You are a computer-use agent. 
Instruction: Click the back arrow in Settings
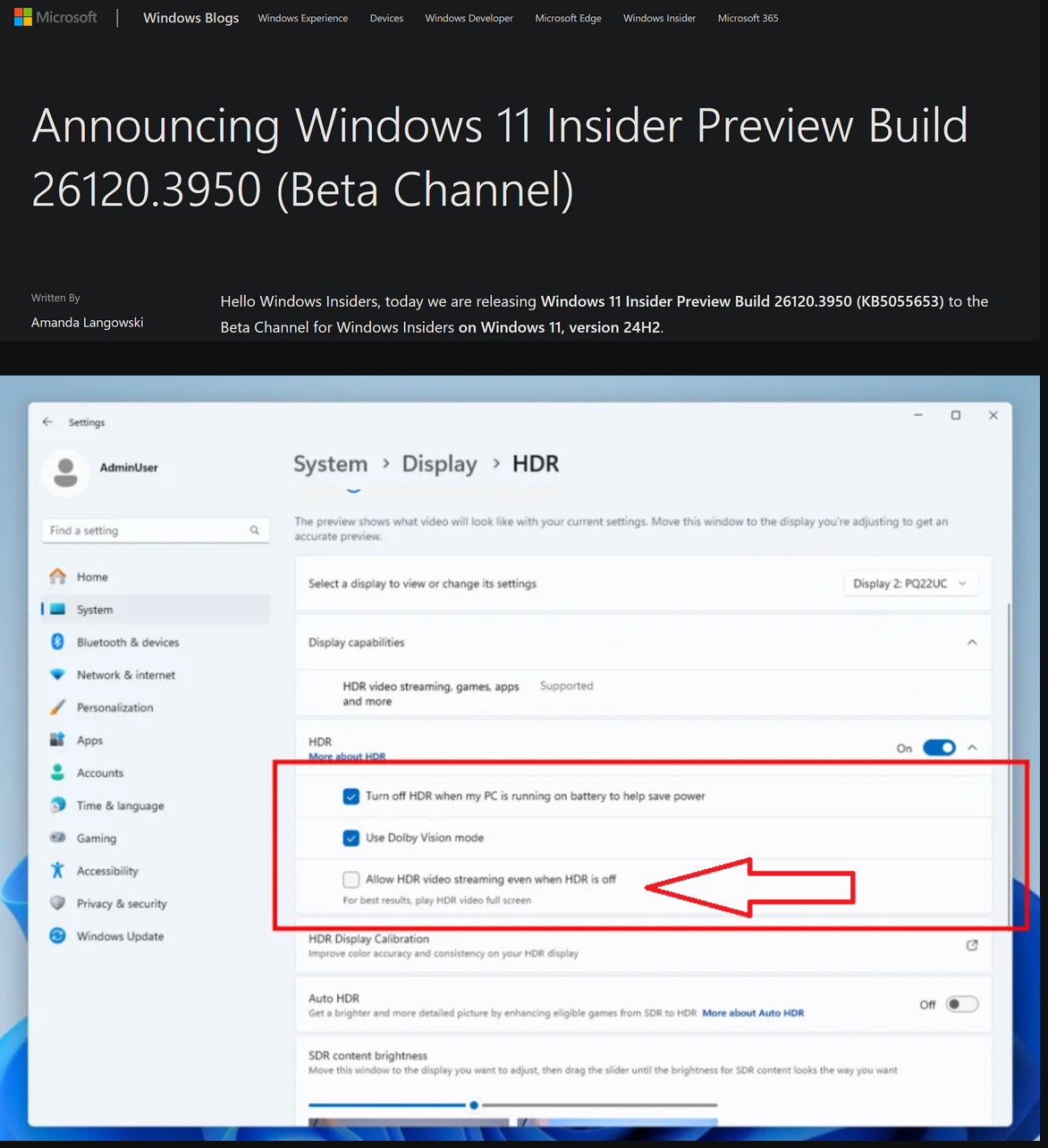(48, 421)
